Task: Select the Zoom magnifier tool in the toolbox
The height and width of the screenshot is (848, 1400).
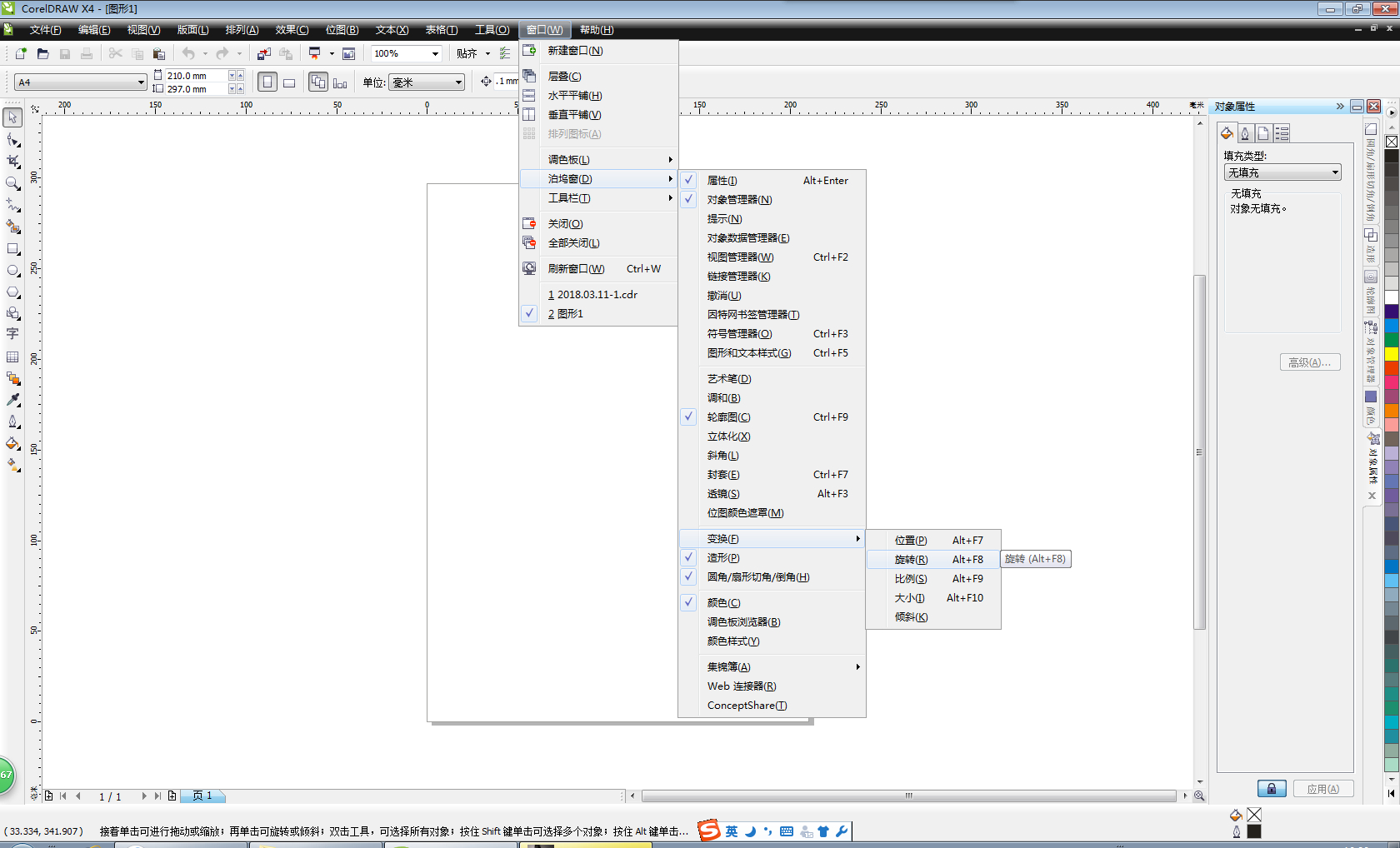Action: (x=12, y=182)
